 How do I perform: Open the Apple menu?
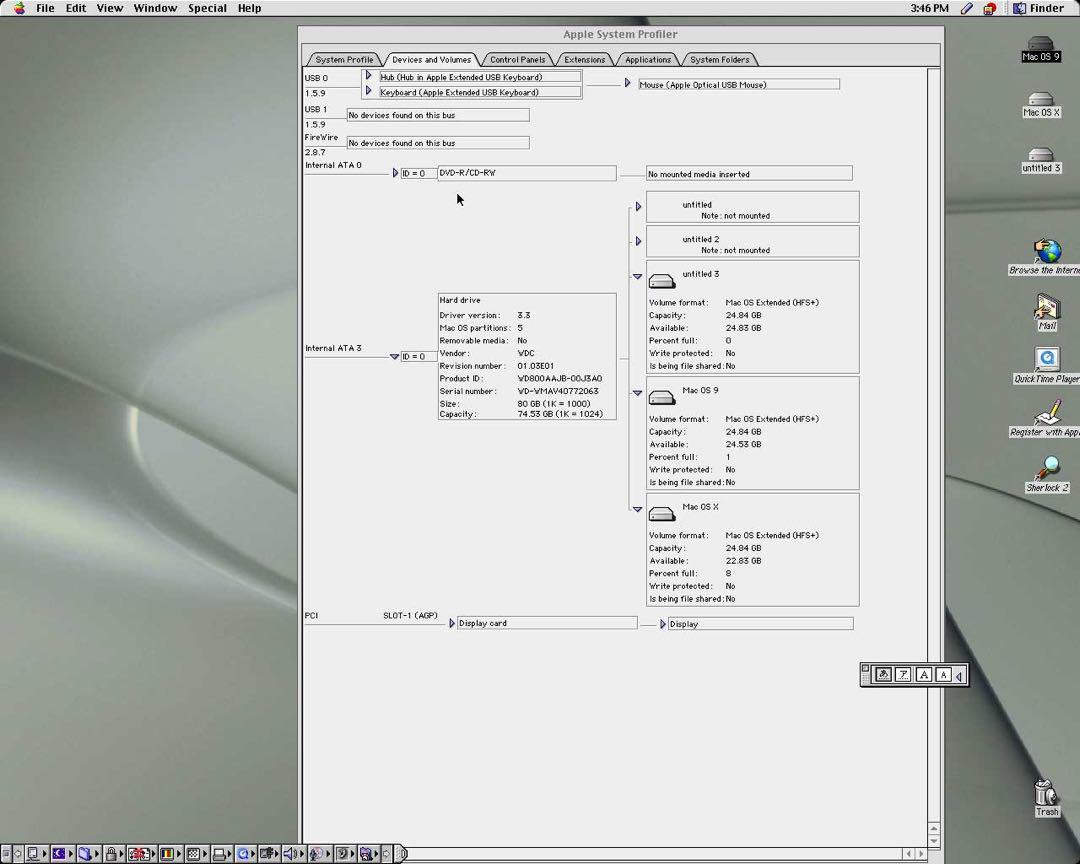coord(19,8)
